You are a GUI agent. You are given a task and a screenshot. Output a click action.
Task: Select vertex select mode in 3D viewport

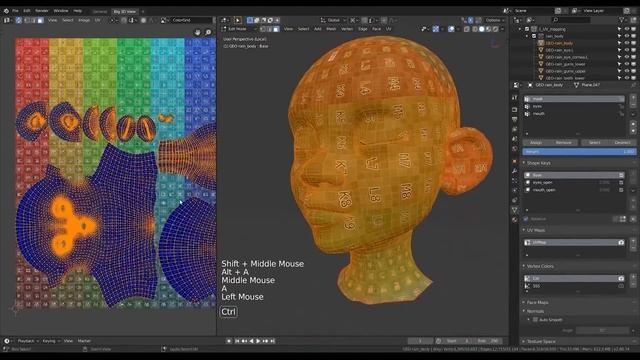pos(263,29)
